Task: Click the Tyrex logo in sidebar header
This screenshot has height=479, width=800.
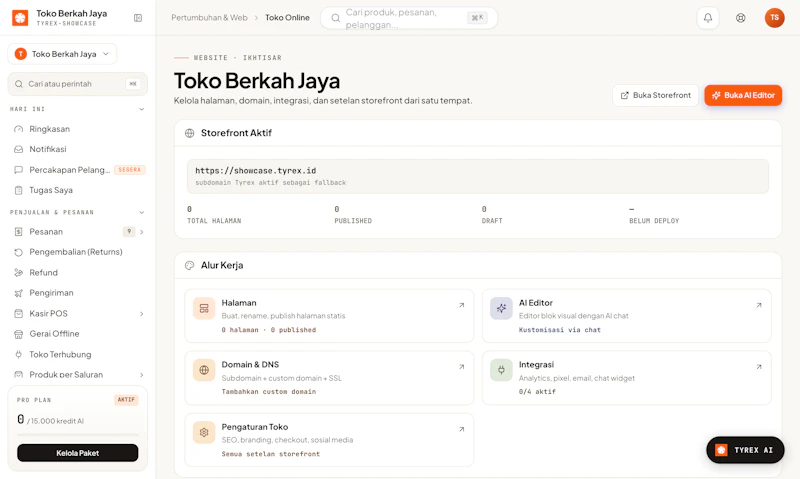Action: 20,18
